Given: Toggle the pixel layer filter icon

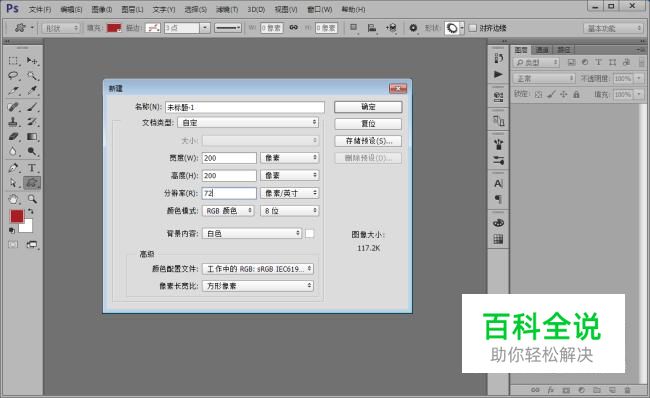Looking at the screenshot, I should tap(571, 62).
